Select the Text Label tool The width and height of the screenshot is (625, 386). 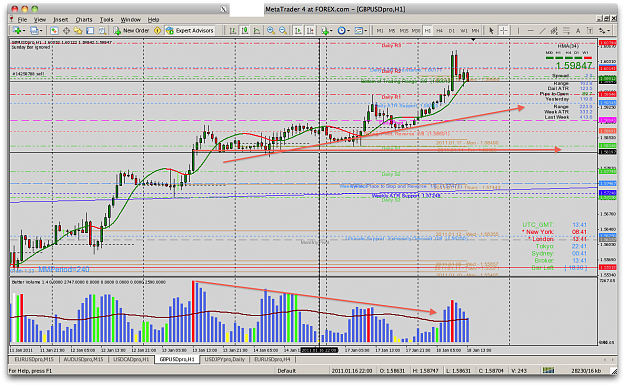(590, 30)
